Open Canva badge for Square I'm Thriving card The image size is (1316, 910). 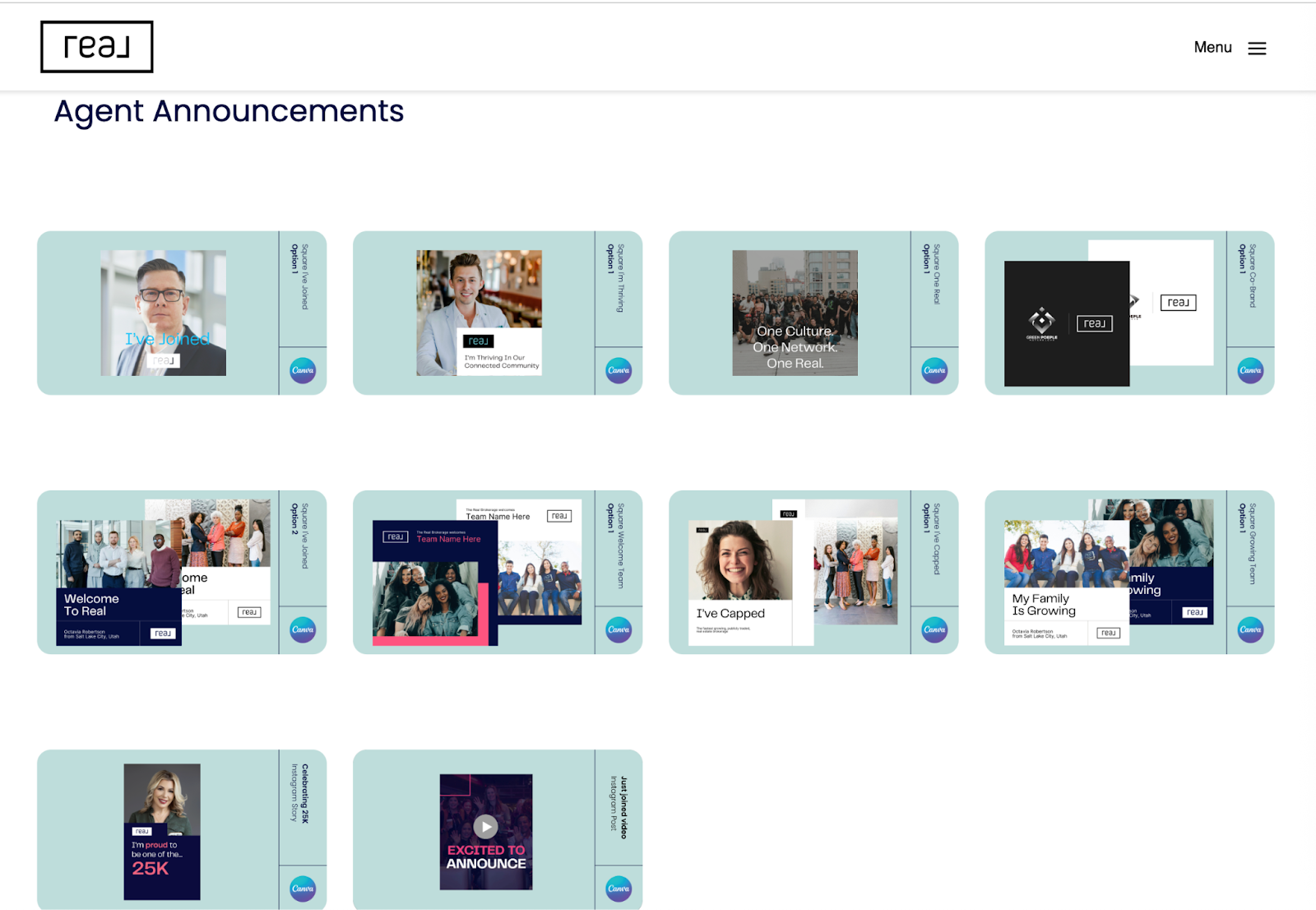click(x=619, y=370)
